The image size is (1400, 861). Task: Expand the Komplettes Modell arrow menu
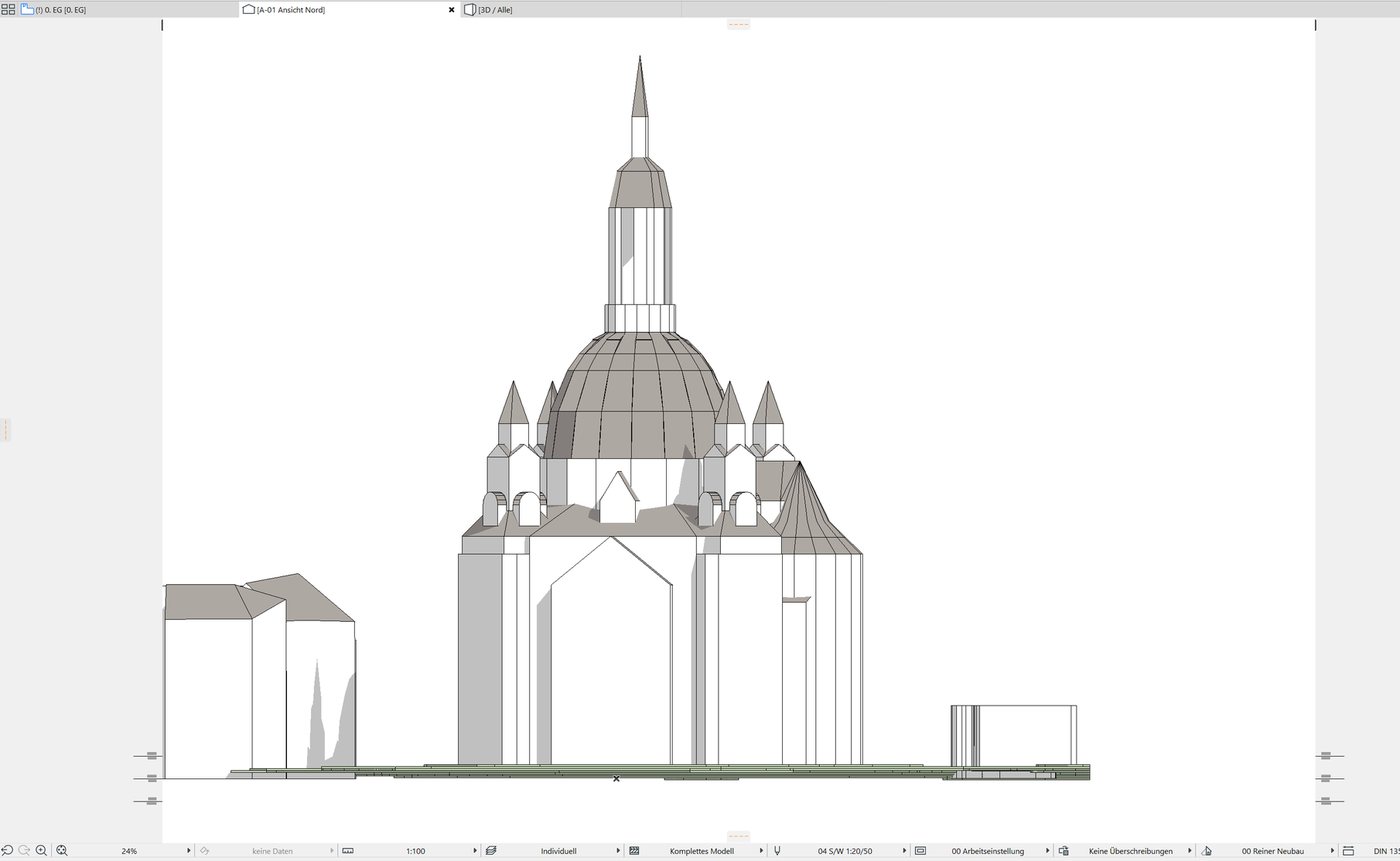[x=762, y=851]
